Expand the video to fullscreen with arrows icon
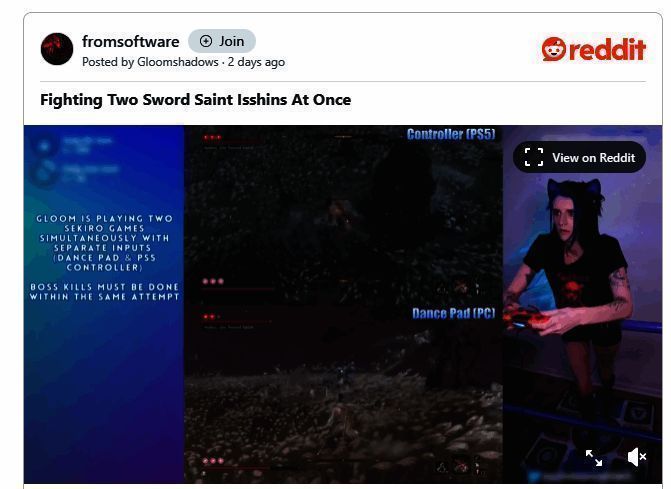The image size is (671, 489). pos(594,458)
